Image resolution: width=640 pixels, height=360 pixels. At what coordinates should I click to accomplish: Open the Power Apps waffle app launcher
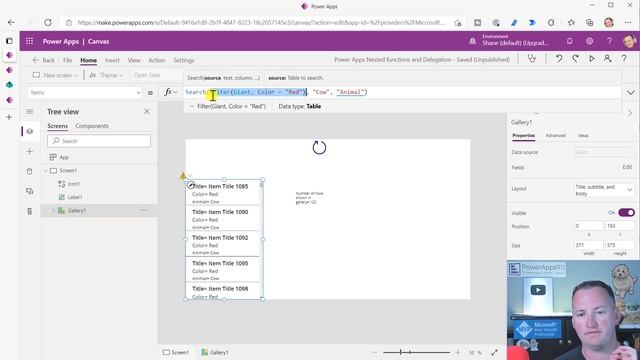29,41
